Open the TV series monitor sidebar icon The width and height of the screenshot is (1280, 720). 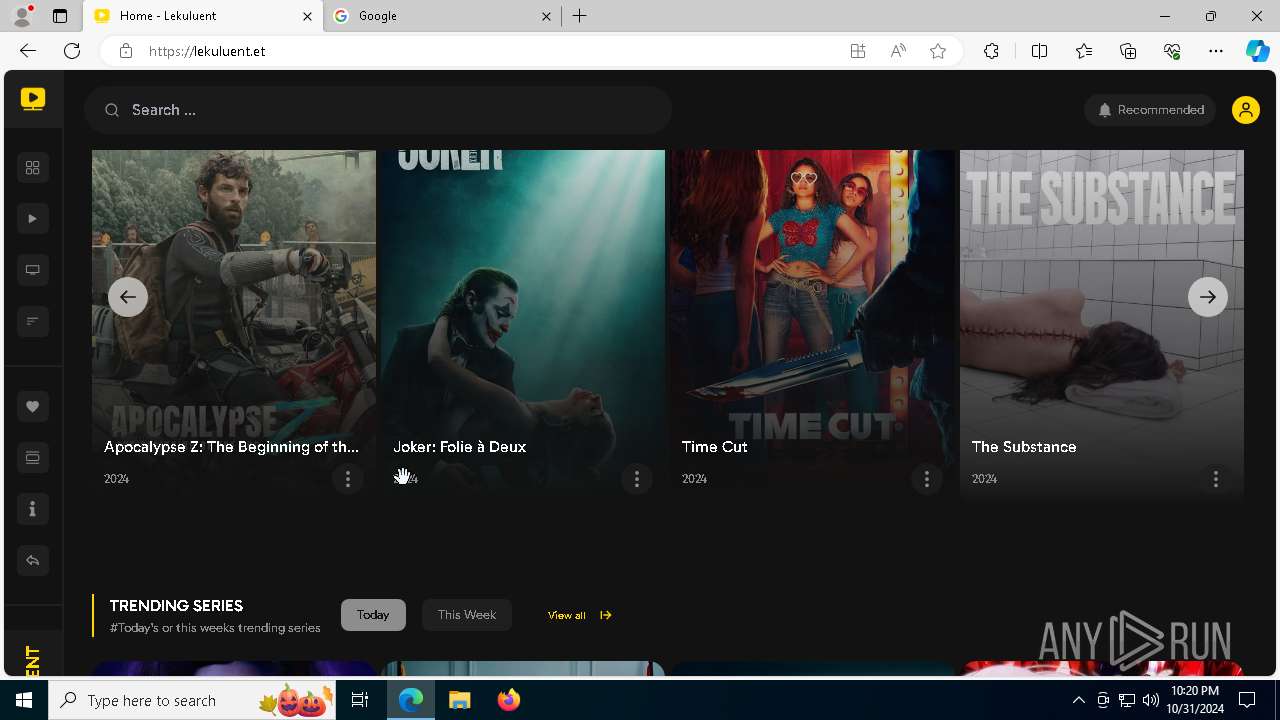[32, 270]
